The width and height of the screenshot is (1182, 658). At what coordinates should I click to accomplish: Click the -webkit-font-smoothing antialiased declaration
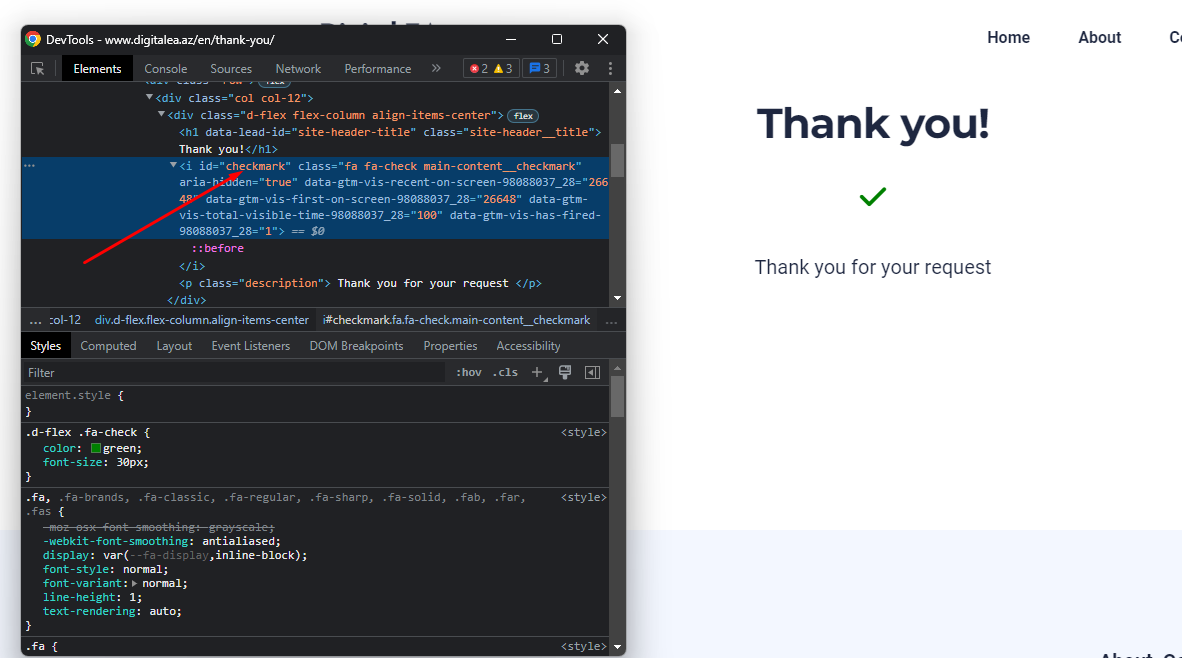tap(161, 541)
